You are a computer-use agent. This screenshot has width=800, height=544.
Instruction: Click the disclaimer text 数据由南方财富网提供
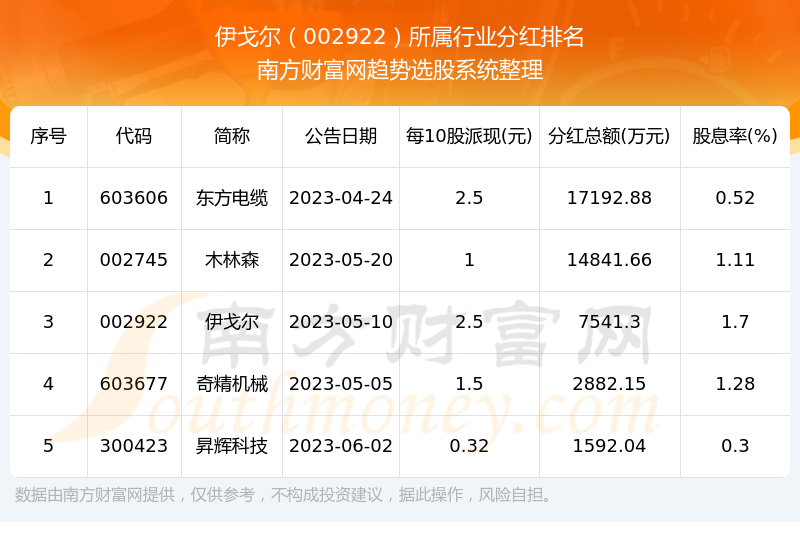(x=95, y=494)
